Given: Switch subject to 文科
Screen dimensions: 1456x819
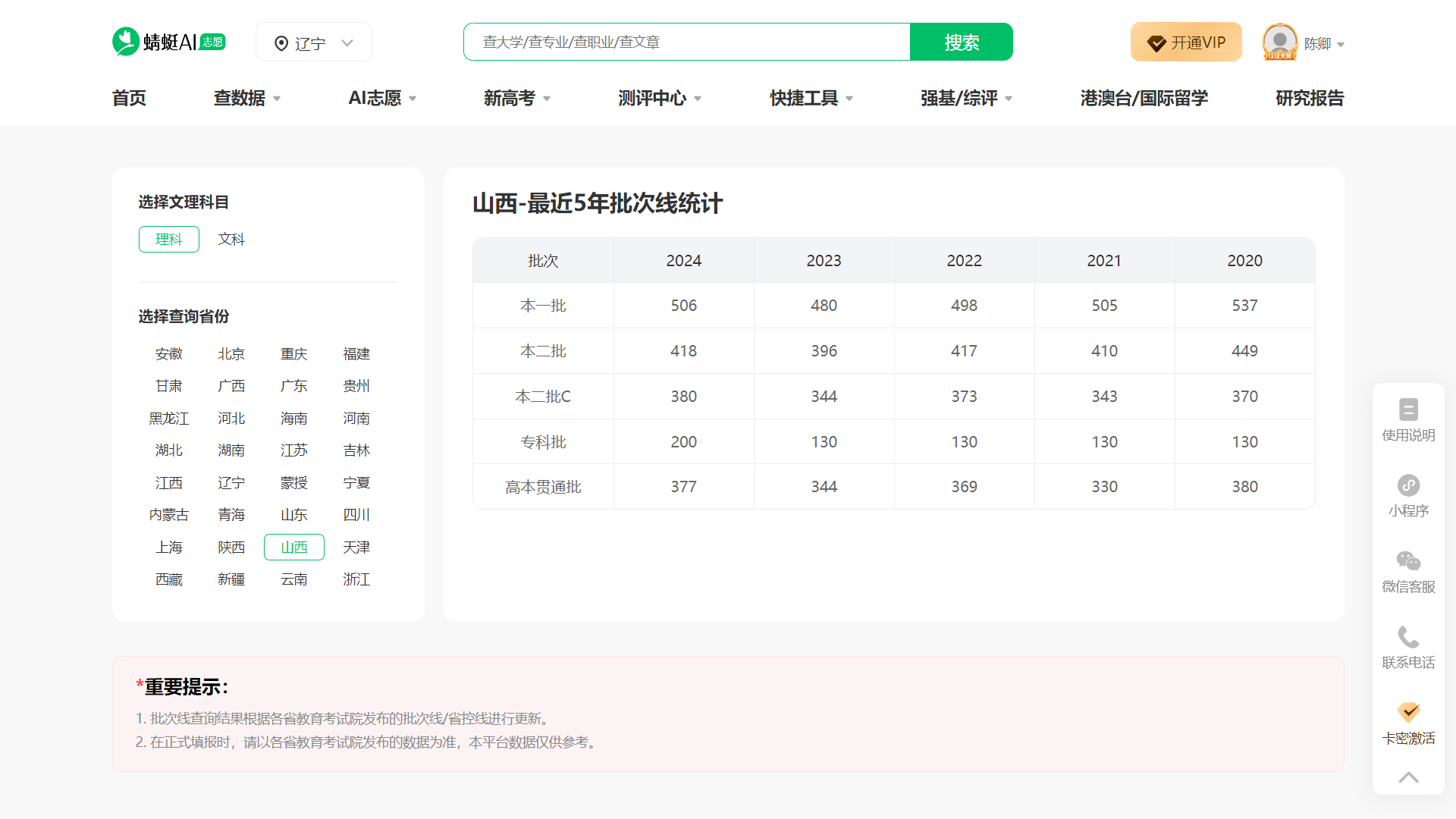Looking at the screenshot, I should coord(231,239).
